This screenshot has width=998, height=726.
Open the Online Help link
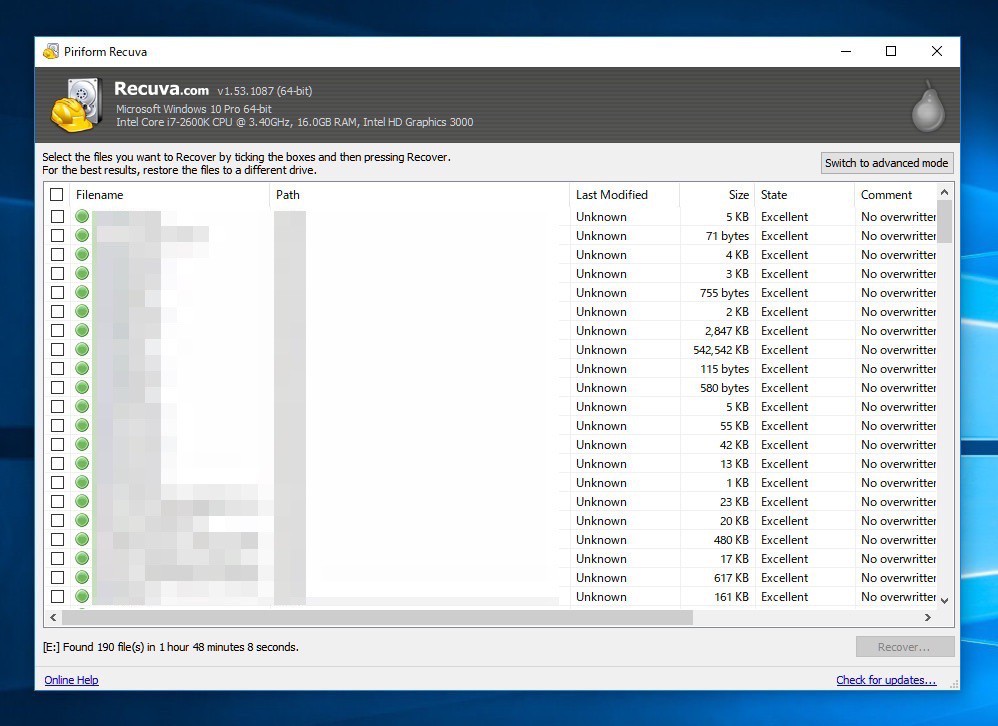(71, 680)
